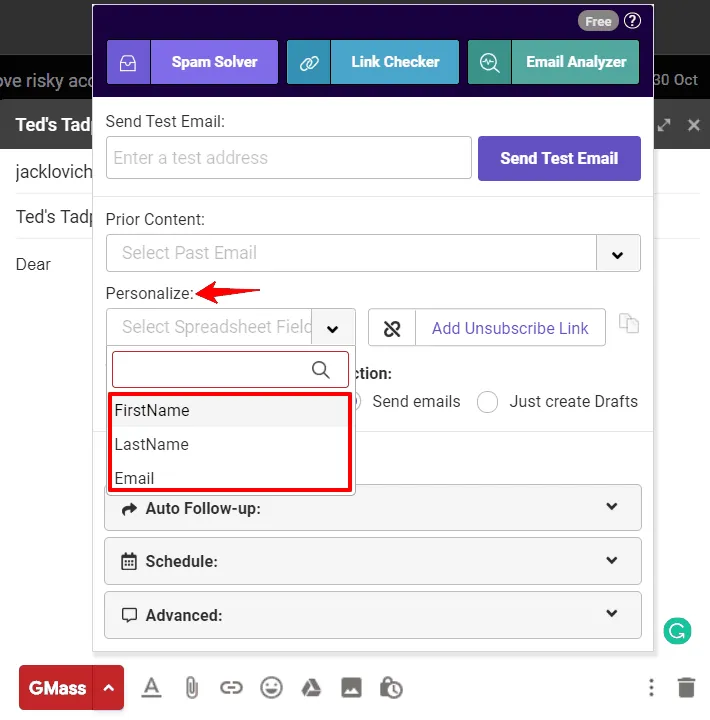
Task: Click the Google Drive insert icon
Action: [x=311, y=688]
